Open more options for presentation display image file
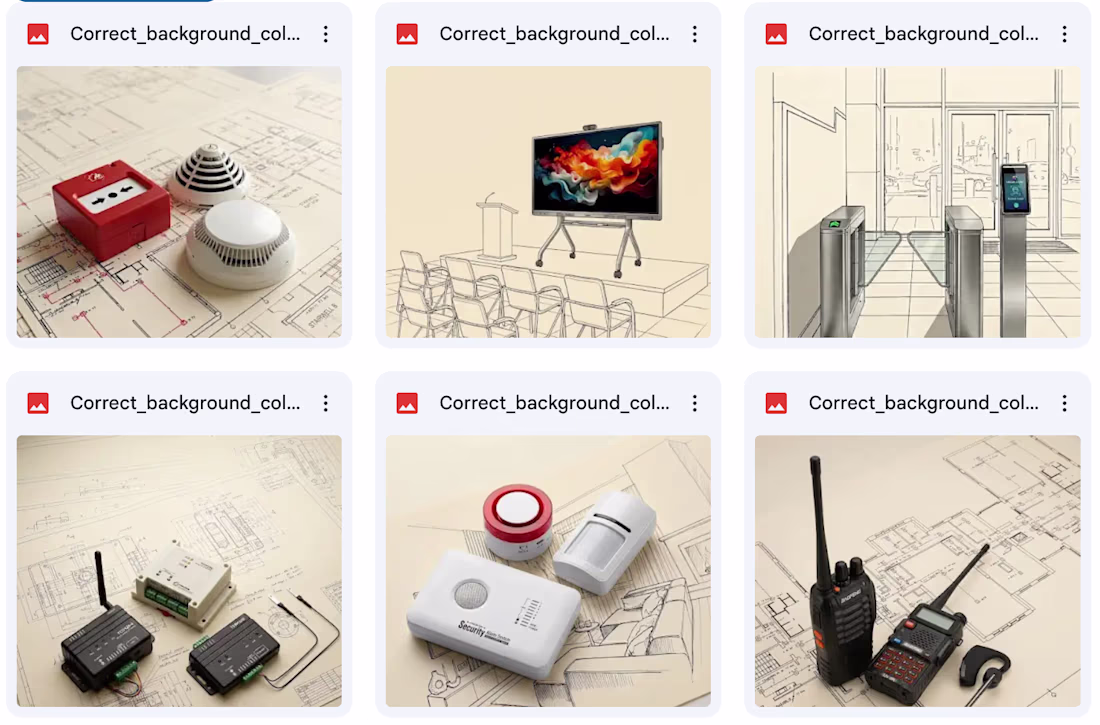1100x725 pixels. click(695, 34)
